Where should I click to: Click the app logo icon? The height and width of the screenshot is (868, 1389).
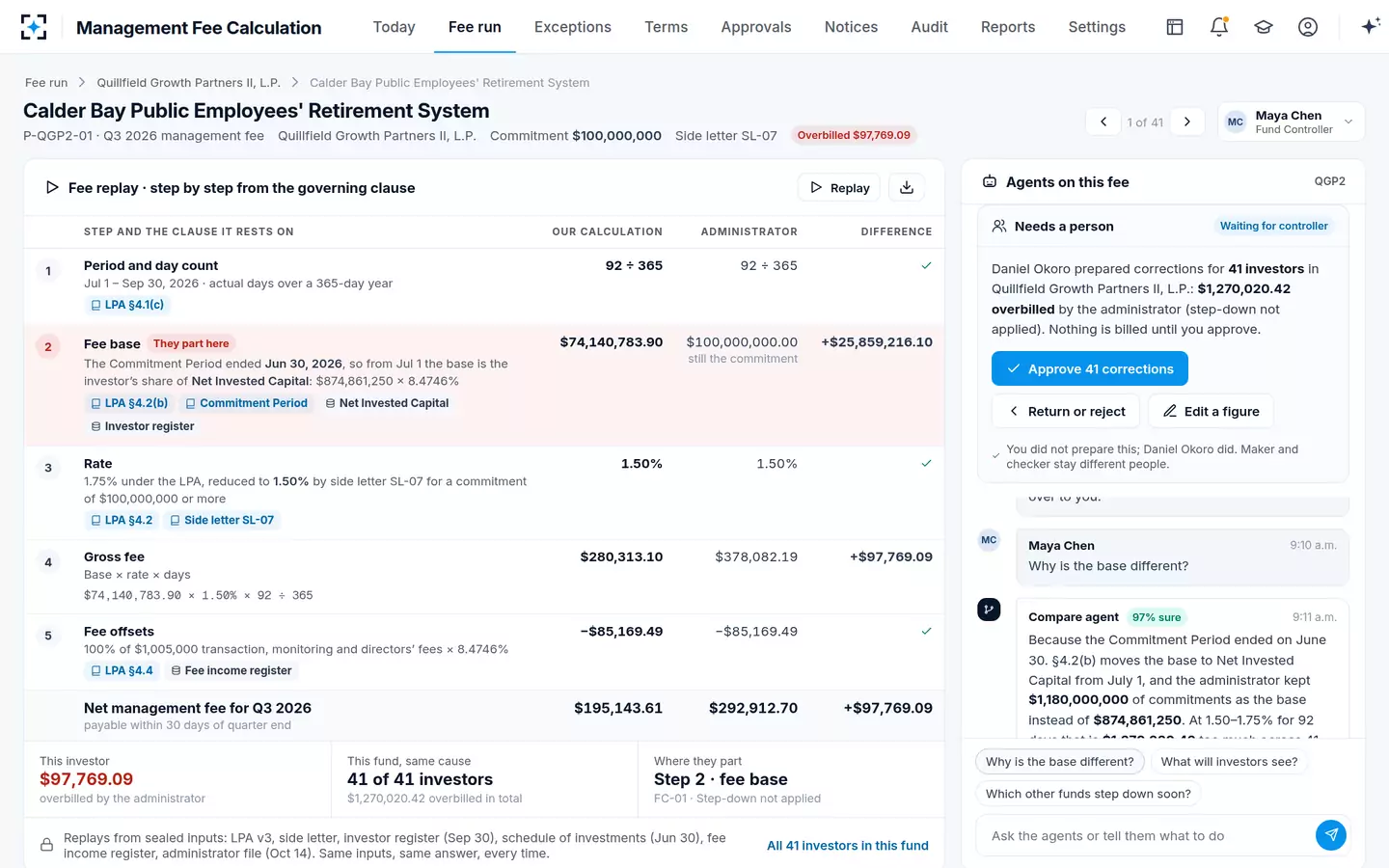[34, 27]
